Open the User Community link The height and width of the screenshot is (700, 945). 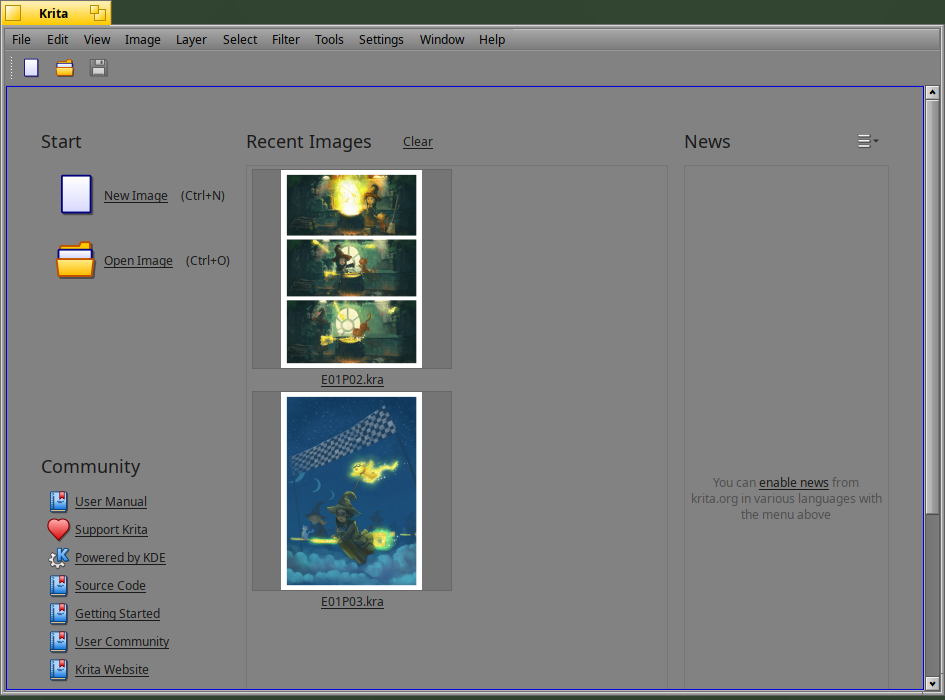122,642
